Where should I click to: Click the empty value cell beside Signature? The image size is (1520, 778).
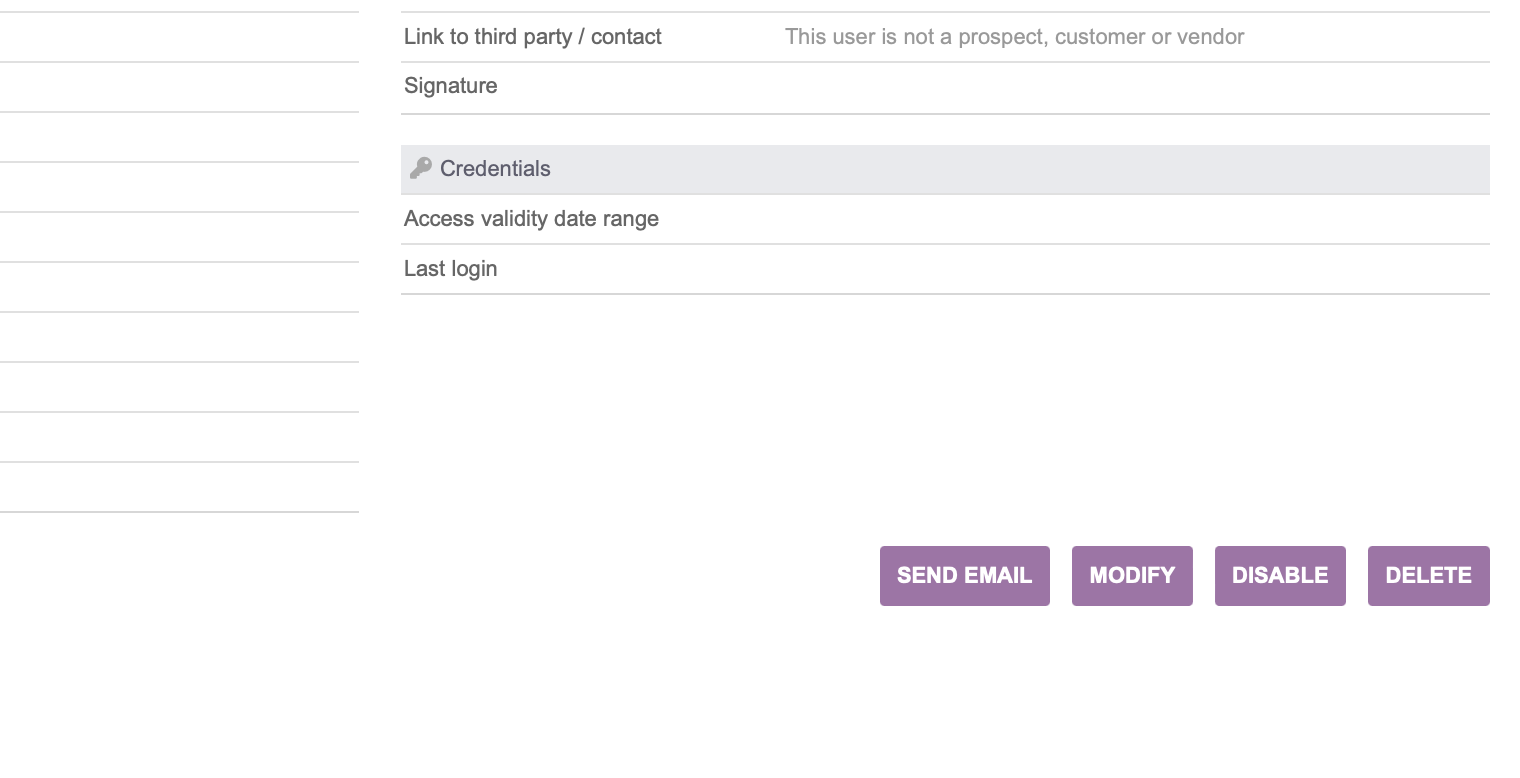point(1137,88)
